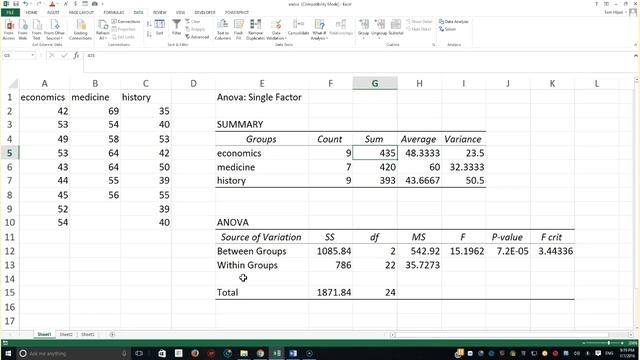This screenshot has height=360, width=640.
Task: Import data using From Access icon
Action: click(9, 29)
